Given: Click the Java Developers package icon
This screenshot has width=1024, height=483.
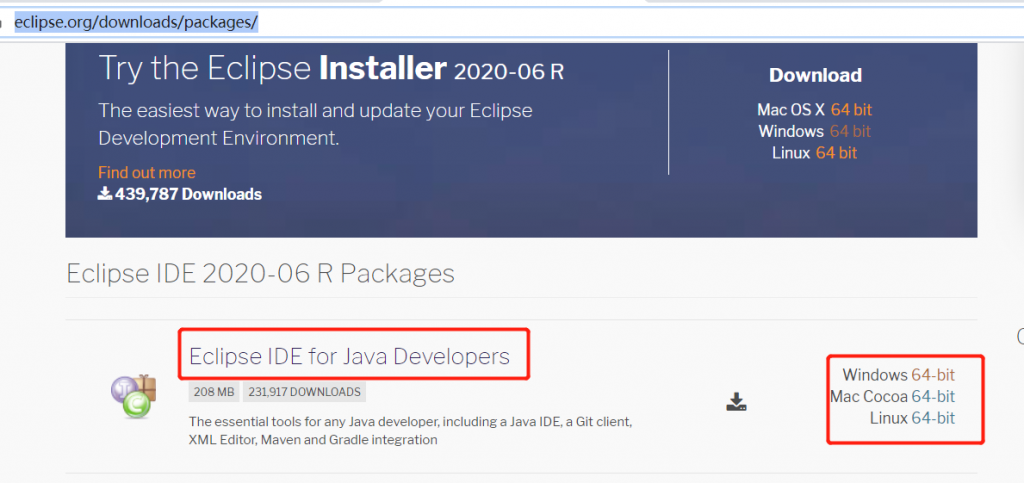Looking at the screenshot, I should pyautogui.click(x=133, y=396).
